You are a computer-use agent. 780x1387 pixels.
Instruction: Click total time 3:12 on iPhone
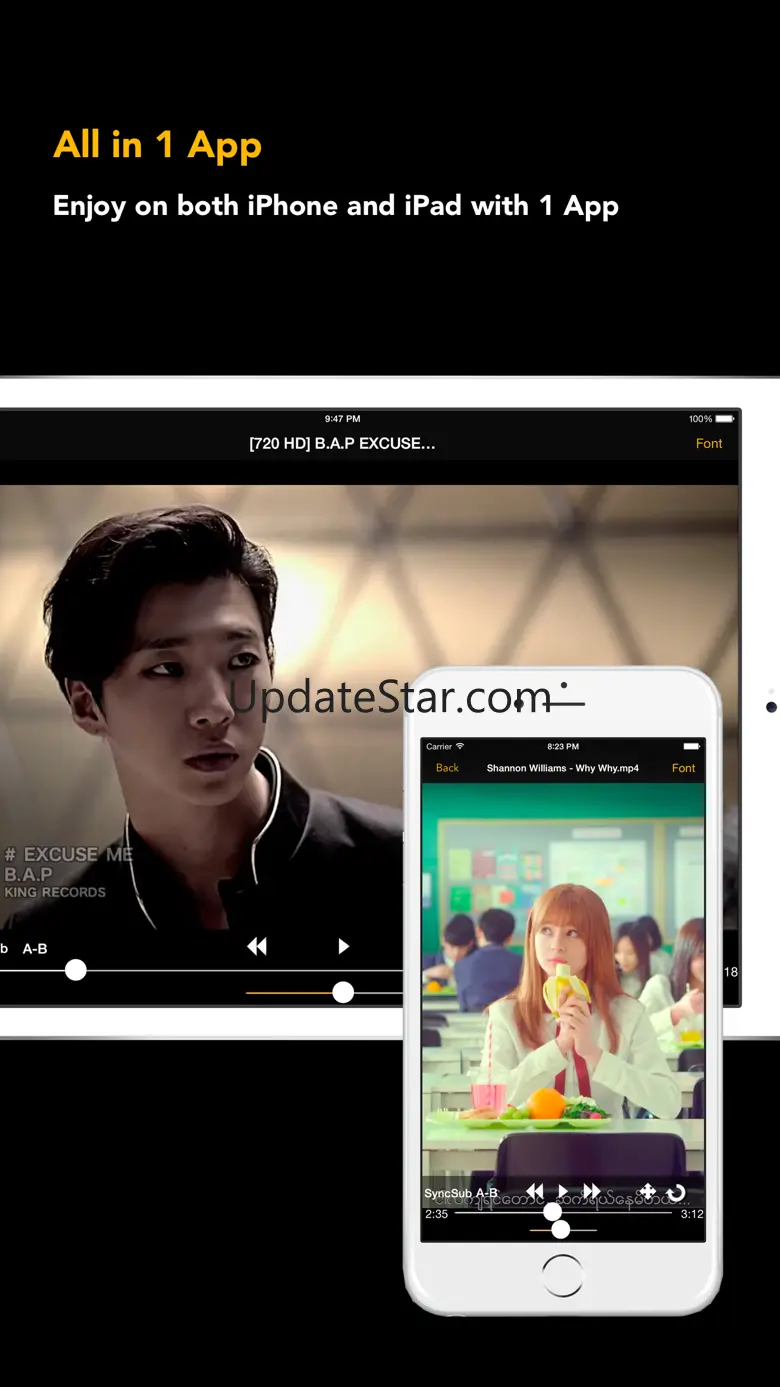(x=692, y=1214)
